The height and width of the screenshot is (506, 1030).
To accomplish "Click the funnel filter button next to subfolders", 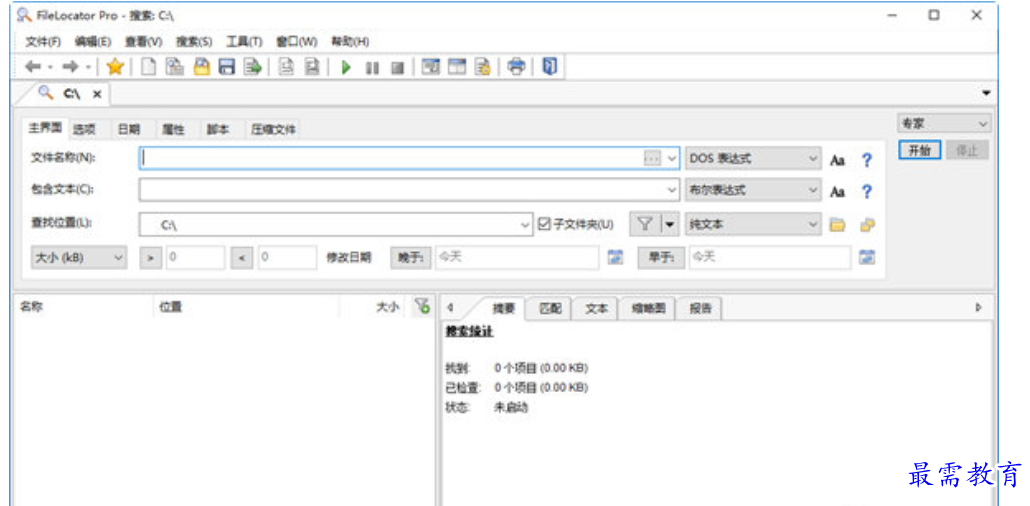I will click(645, 224).
